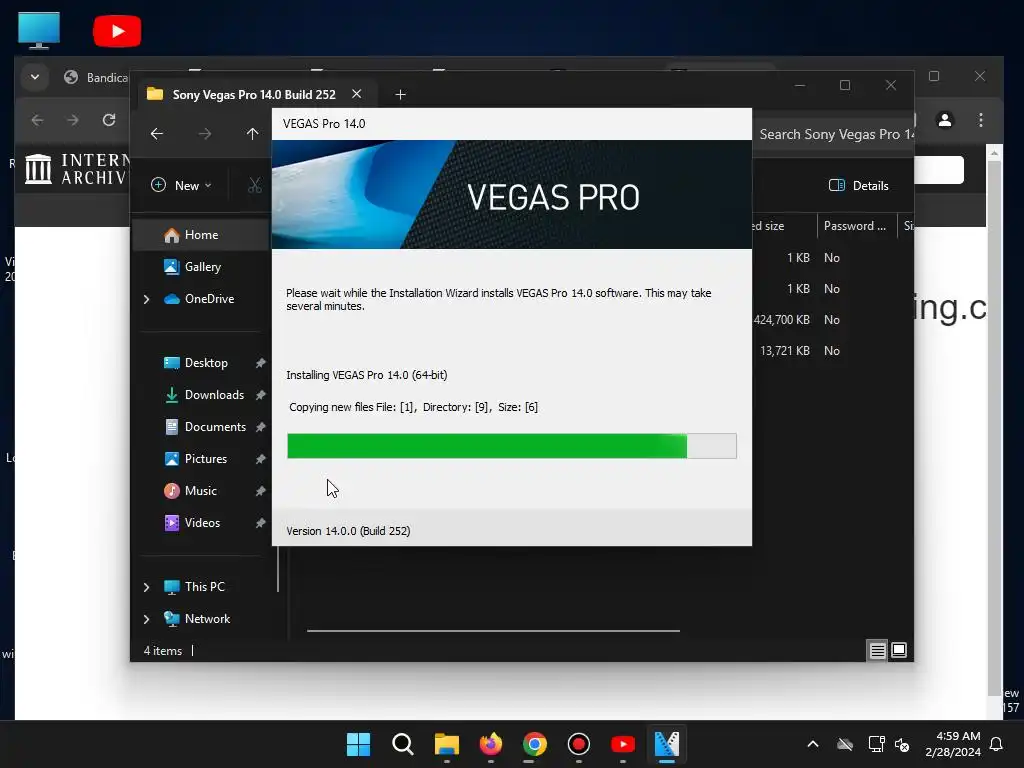Open Gallery in the sidebar
The height and width of the screenshot is (768, 1024).
(202, 267)
